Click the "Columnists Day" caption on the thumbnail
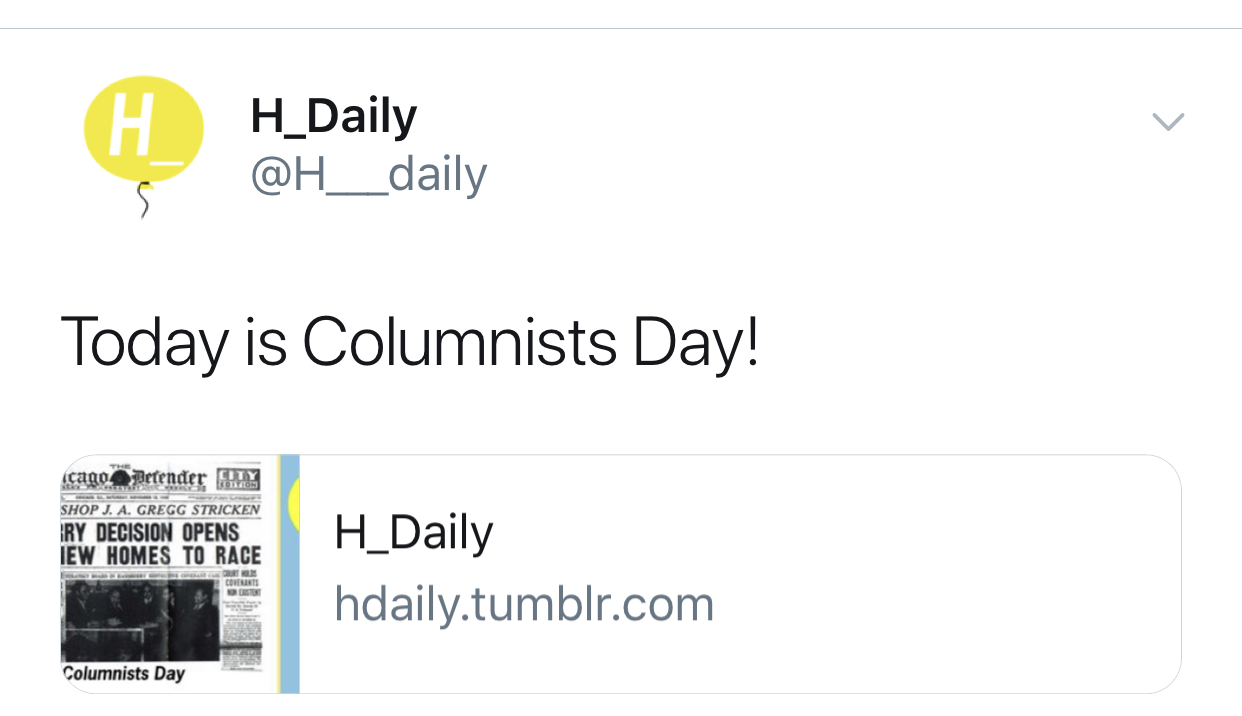 coord(124,673)
